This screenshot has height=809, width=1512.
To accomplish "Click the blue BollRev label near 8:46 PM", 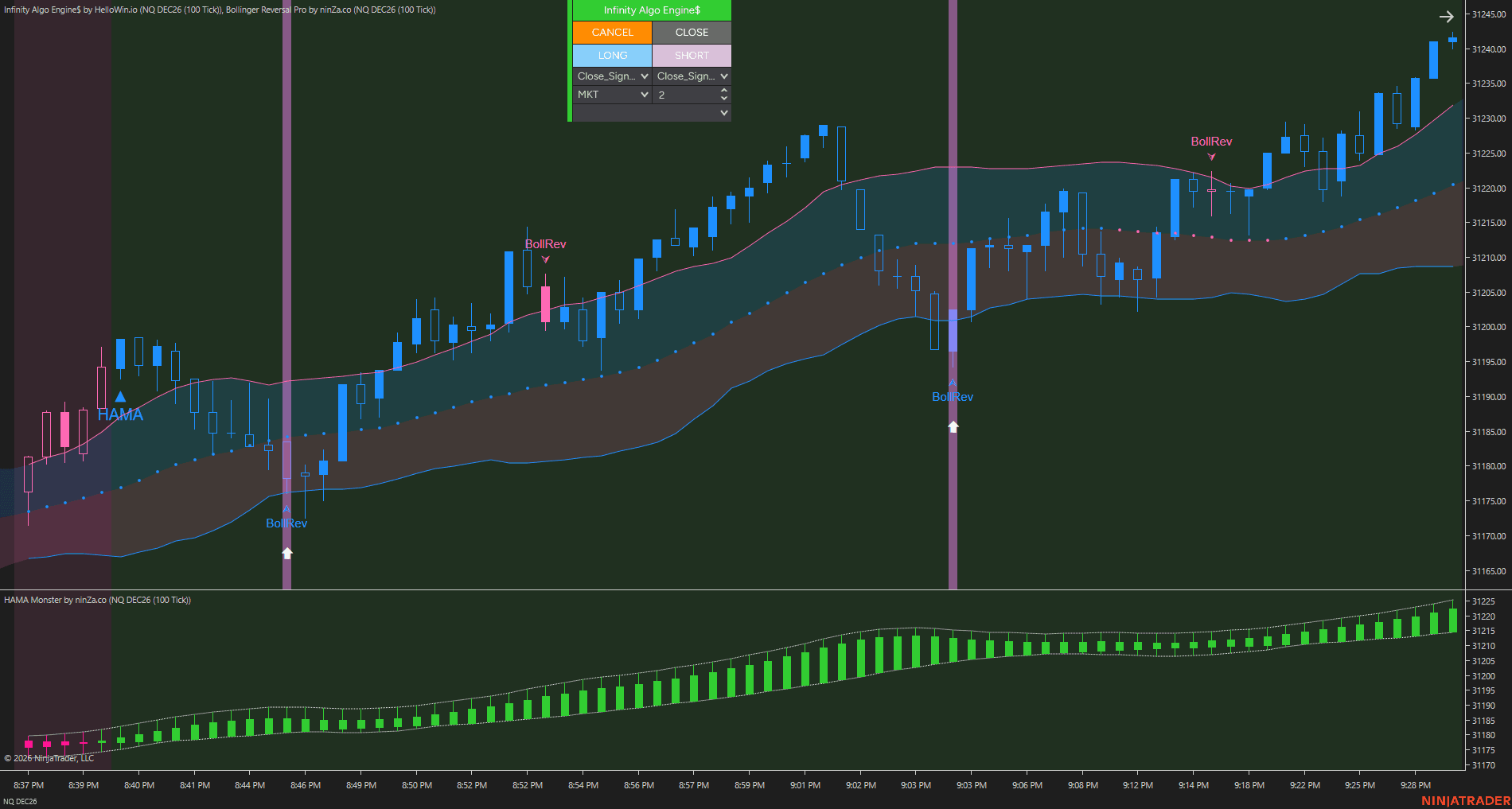I will (x=286, y=523).
